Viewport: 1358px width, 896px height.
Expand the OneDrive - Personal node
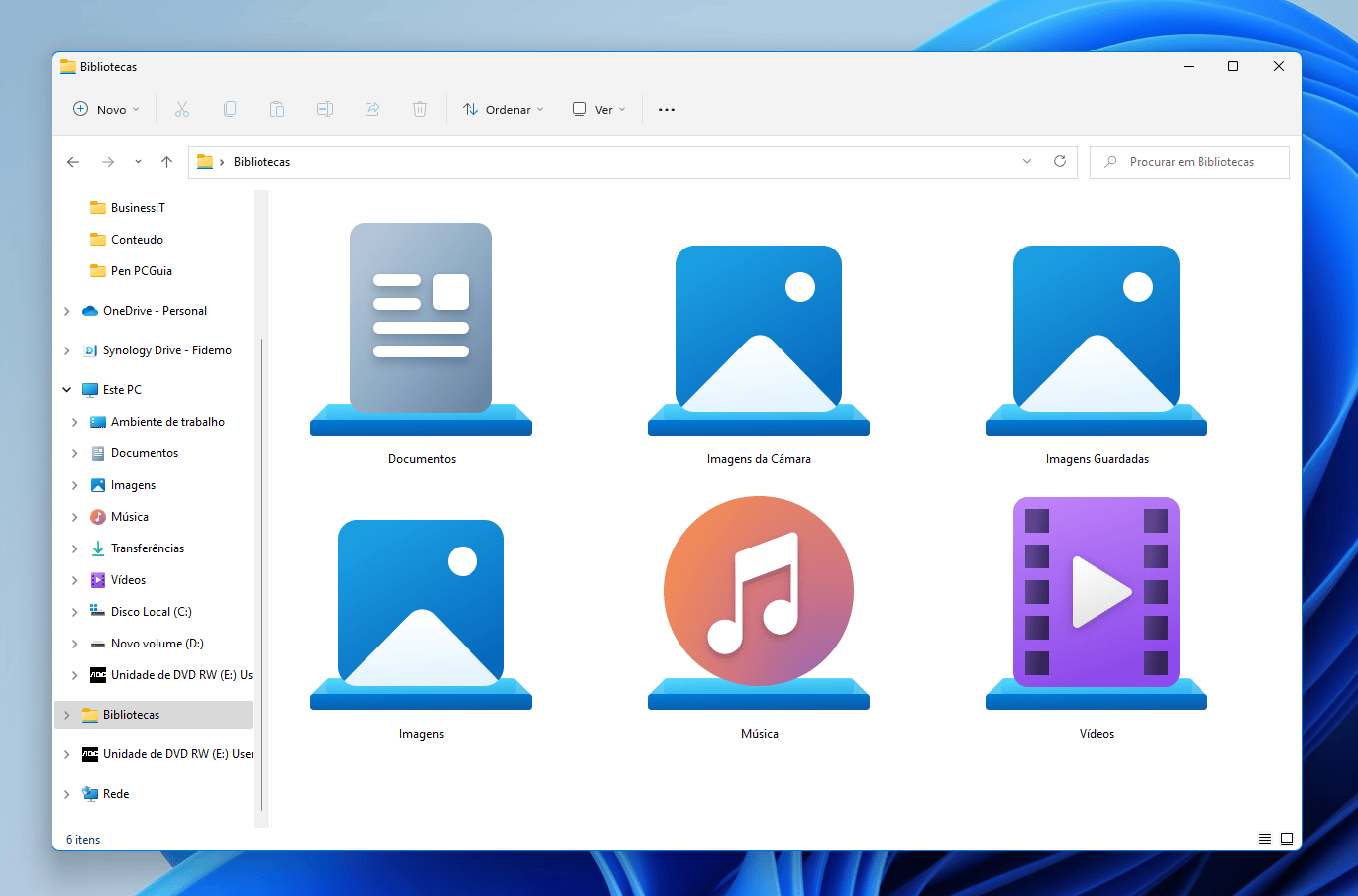point(67,311)
